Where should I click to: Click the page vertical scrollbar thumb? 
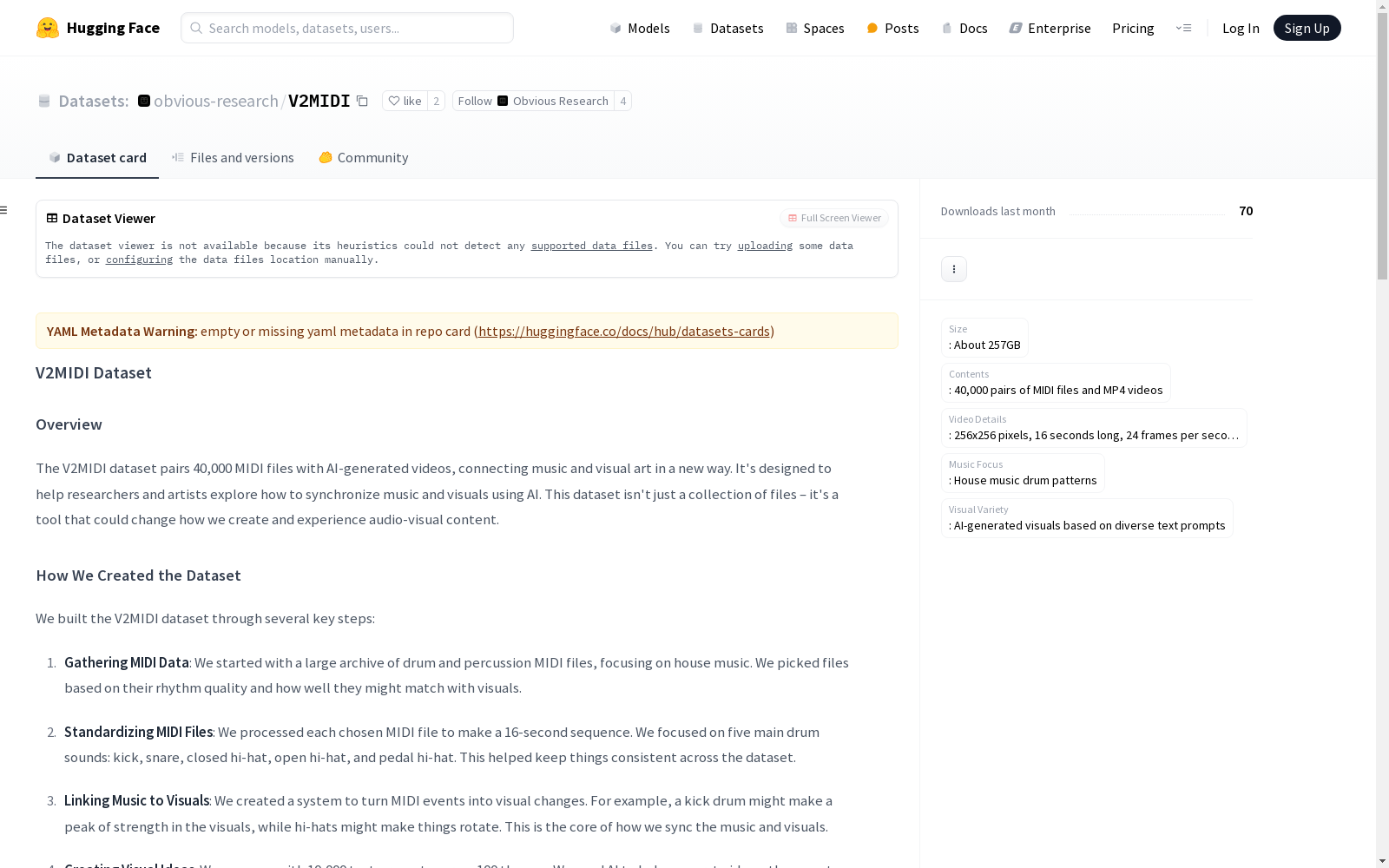(1382, 146)
